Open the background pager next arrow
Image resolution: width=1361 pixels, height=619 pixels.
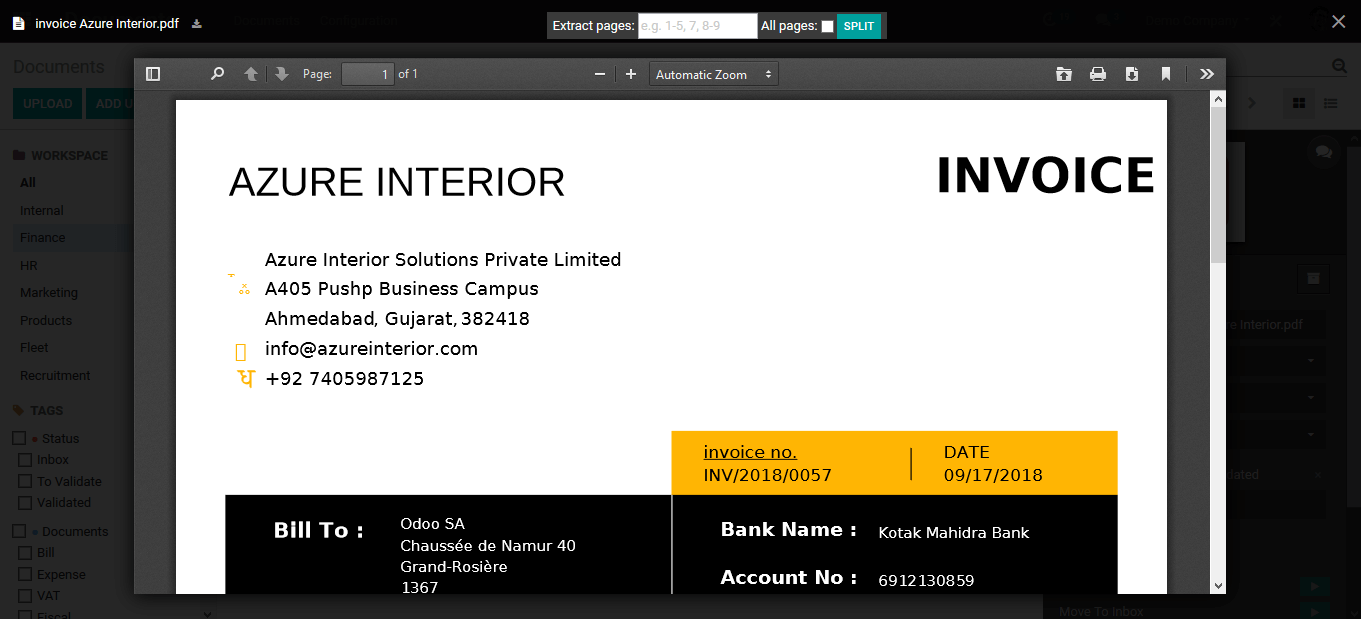click(1253, 103)
